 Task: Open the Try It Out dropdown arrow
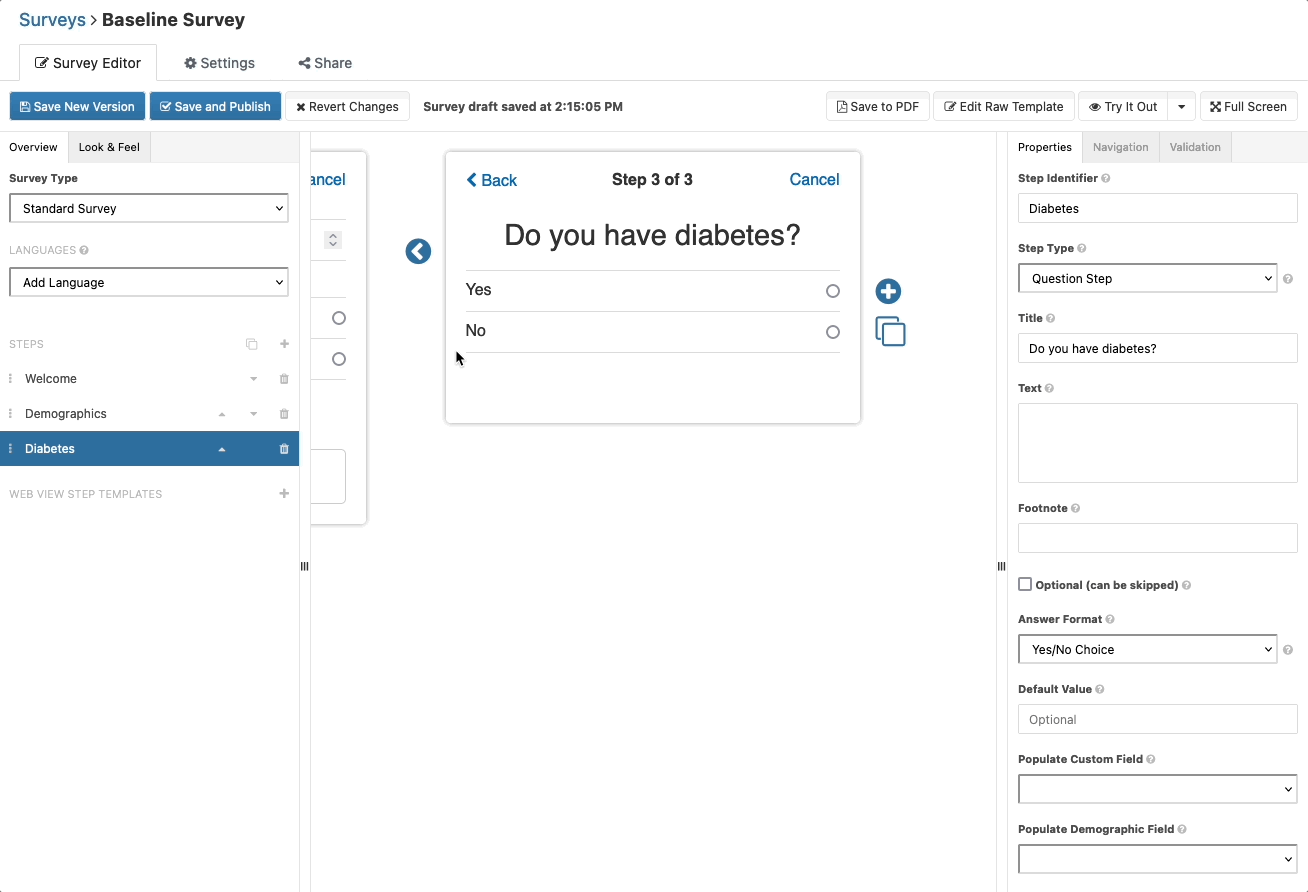coord(1181,107)
